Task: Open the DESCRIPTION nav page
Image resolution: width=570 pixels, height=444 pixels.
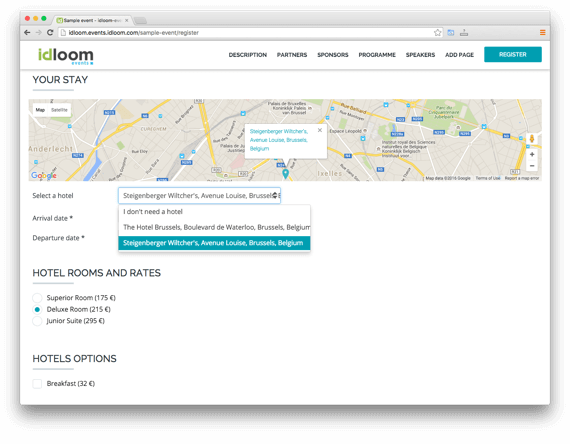Action: coord(248,55)
